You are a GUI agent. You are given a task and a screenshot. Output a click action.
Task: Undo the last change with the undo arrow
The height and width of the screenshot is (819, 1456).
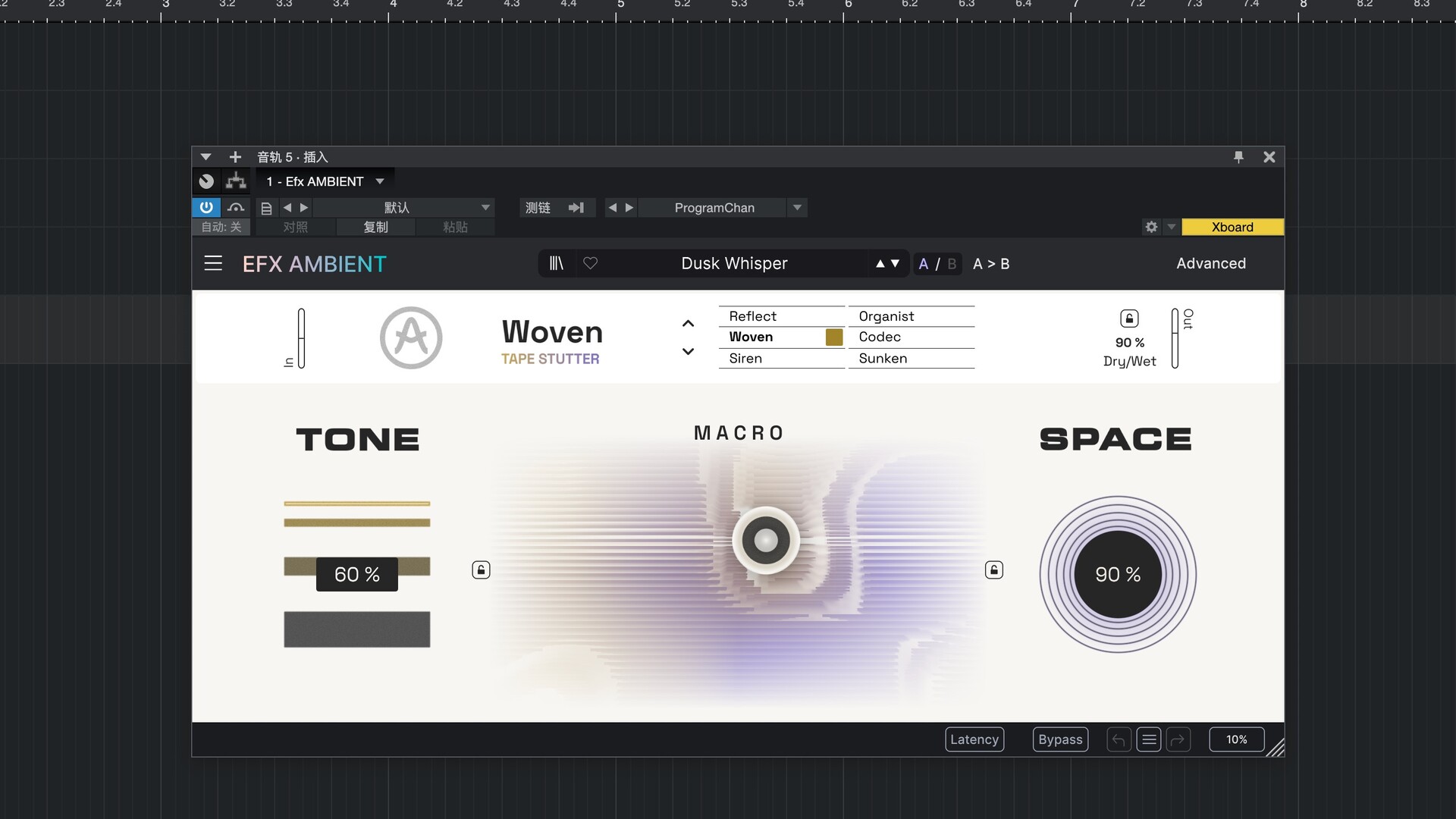pyautogui.click(x=1118, y=739)
